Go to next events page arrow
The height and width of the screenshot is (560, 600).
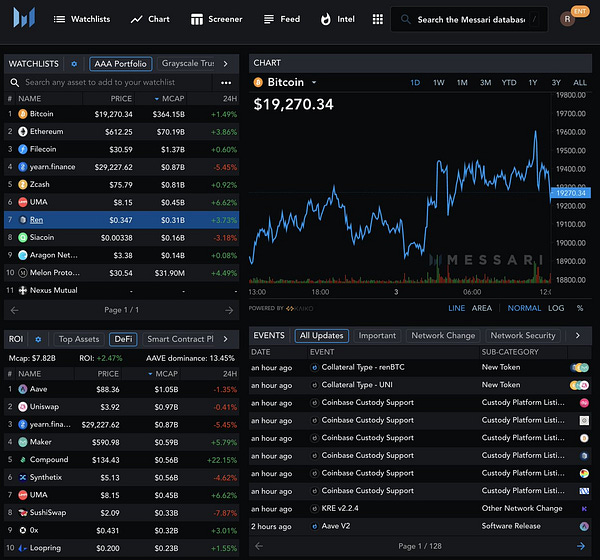point(581,546)
